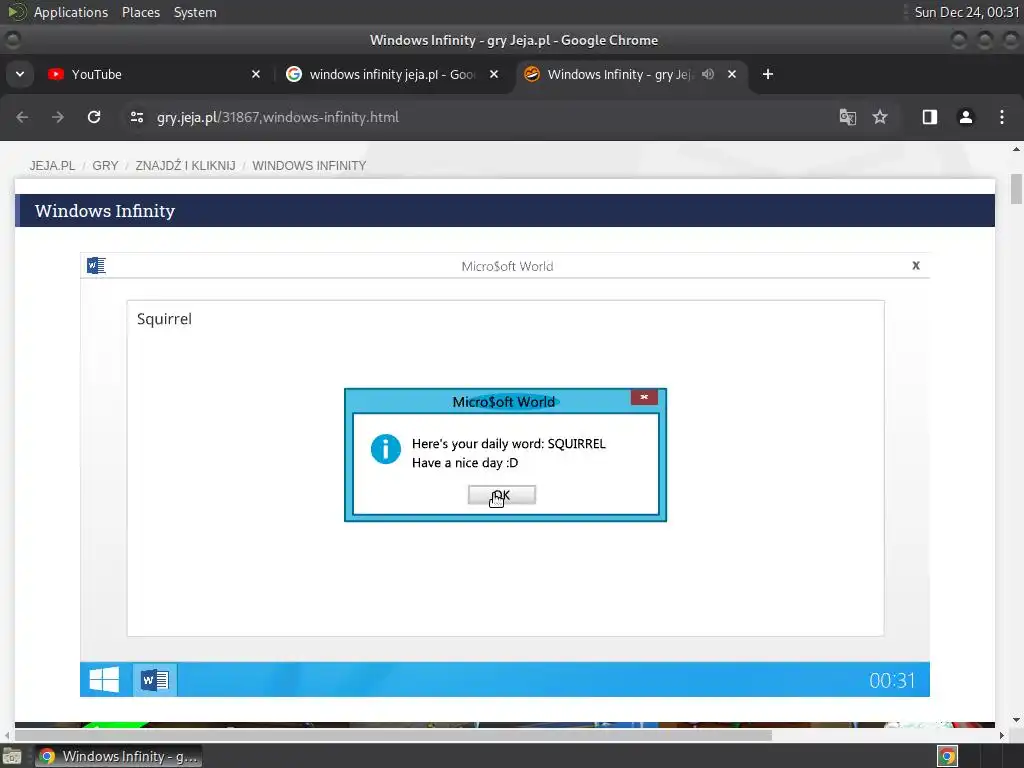Image resolution: width=1024 pixels, height=768 pixels.
Task: Close the Micro$oft World document window
Action: [916, 265]
